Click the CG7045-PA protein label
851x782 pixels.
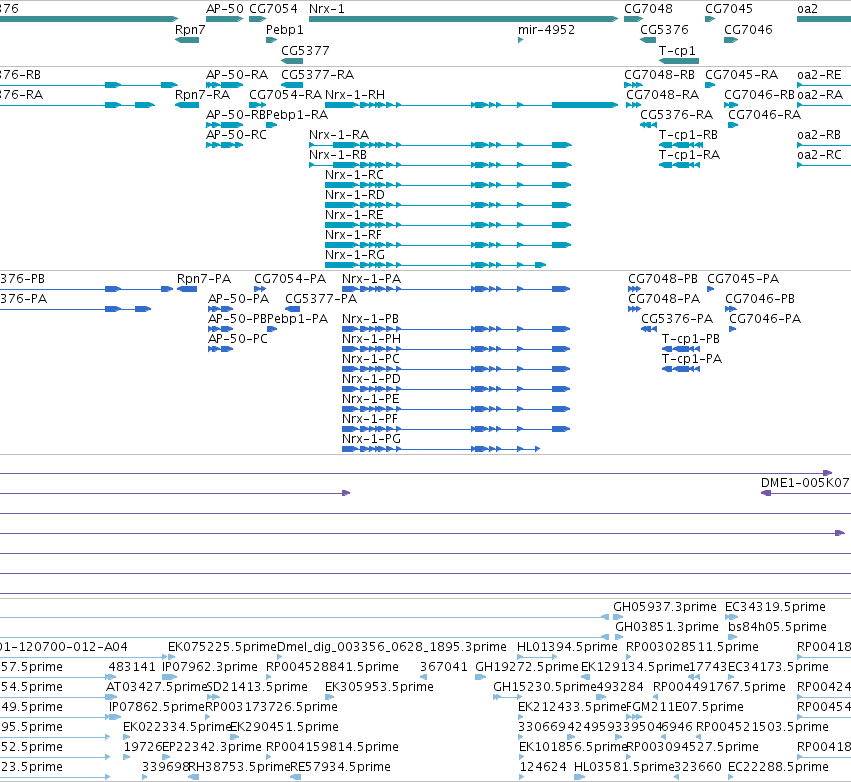(743, 279)
